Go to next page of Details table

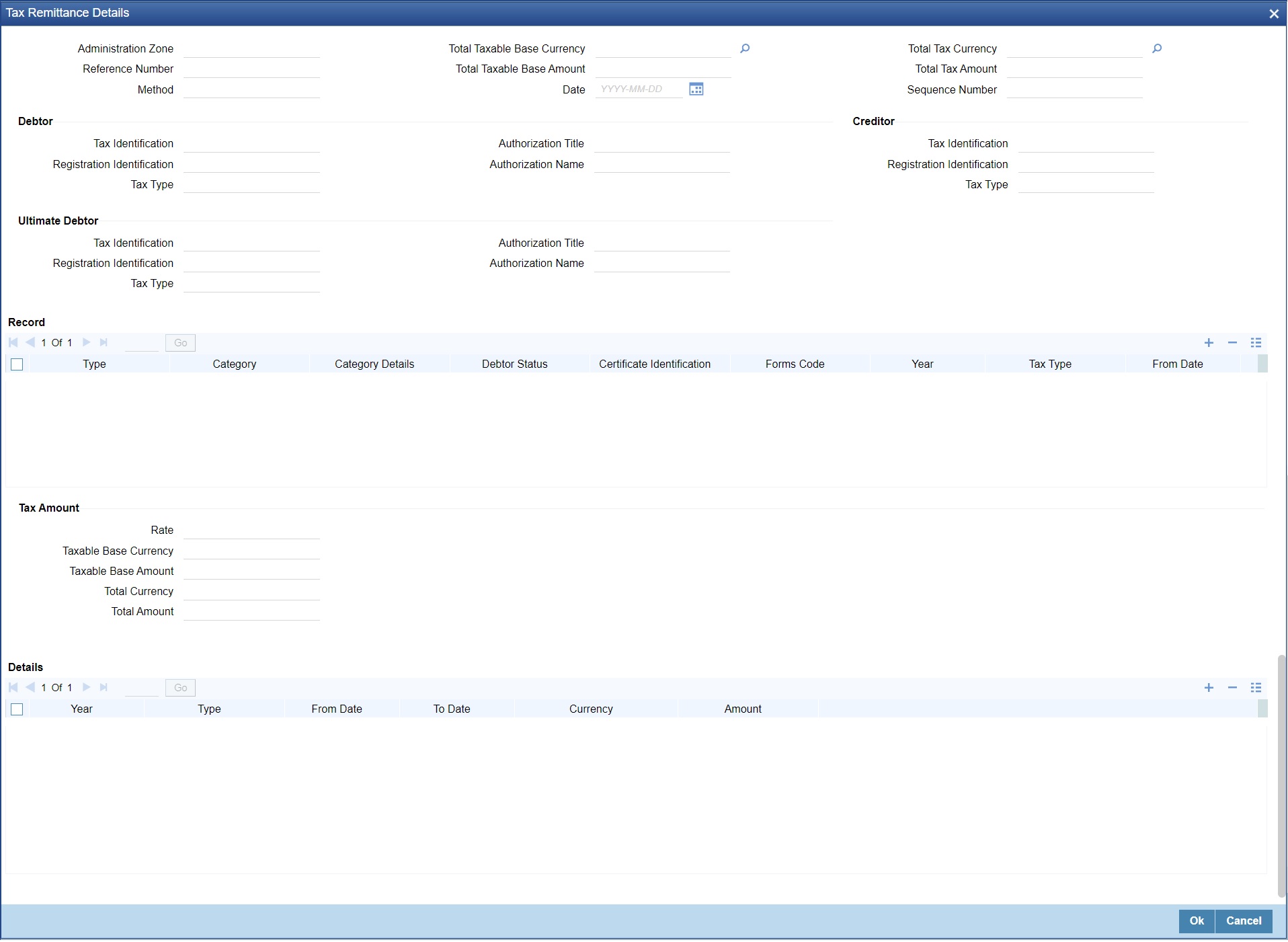pyautogui.click(x=86, y=687)
